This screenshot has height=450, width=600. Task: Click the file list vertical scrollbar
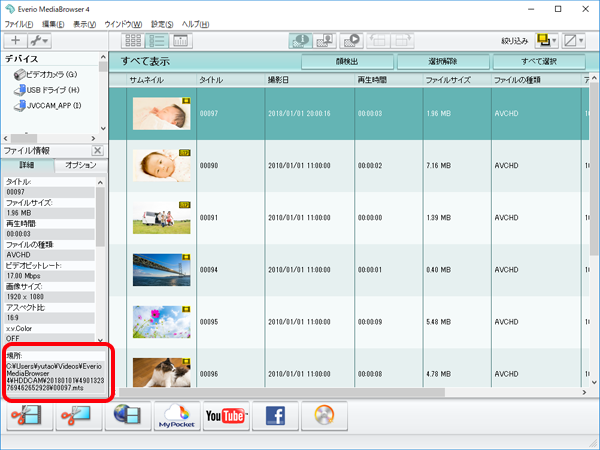pyautogui.click(x=594, y=169)
